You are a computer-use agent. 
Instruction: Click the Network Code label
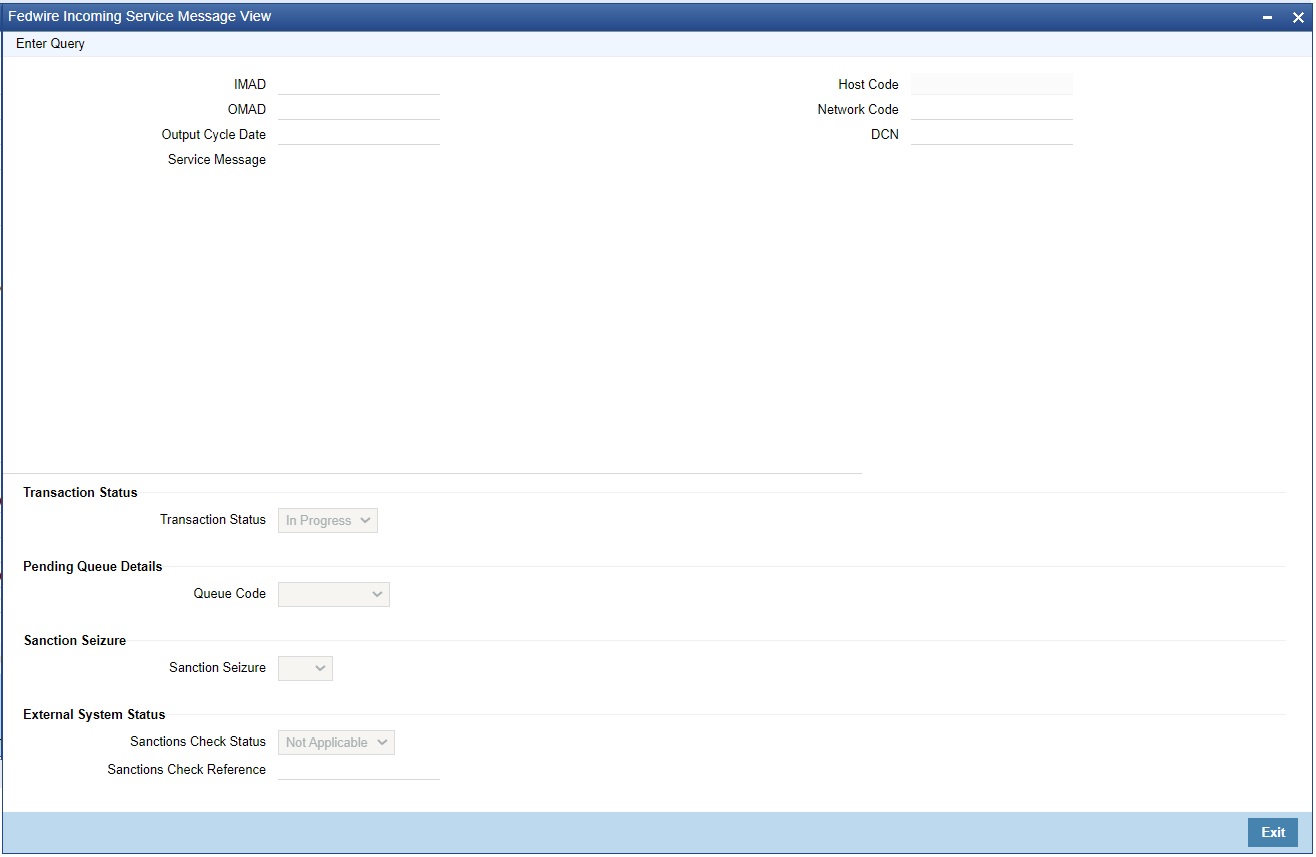click(x=858, y=110)
